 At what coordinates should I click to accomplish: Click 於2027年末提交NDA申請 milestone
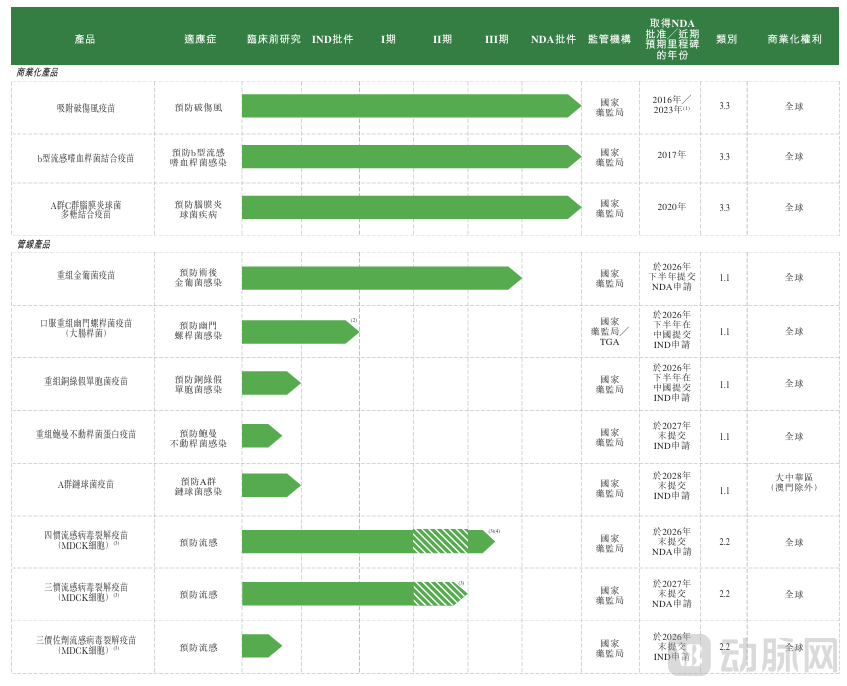(x=671, y=594)
